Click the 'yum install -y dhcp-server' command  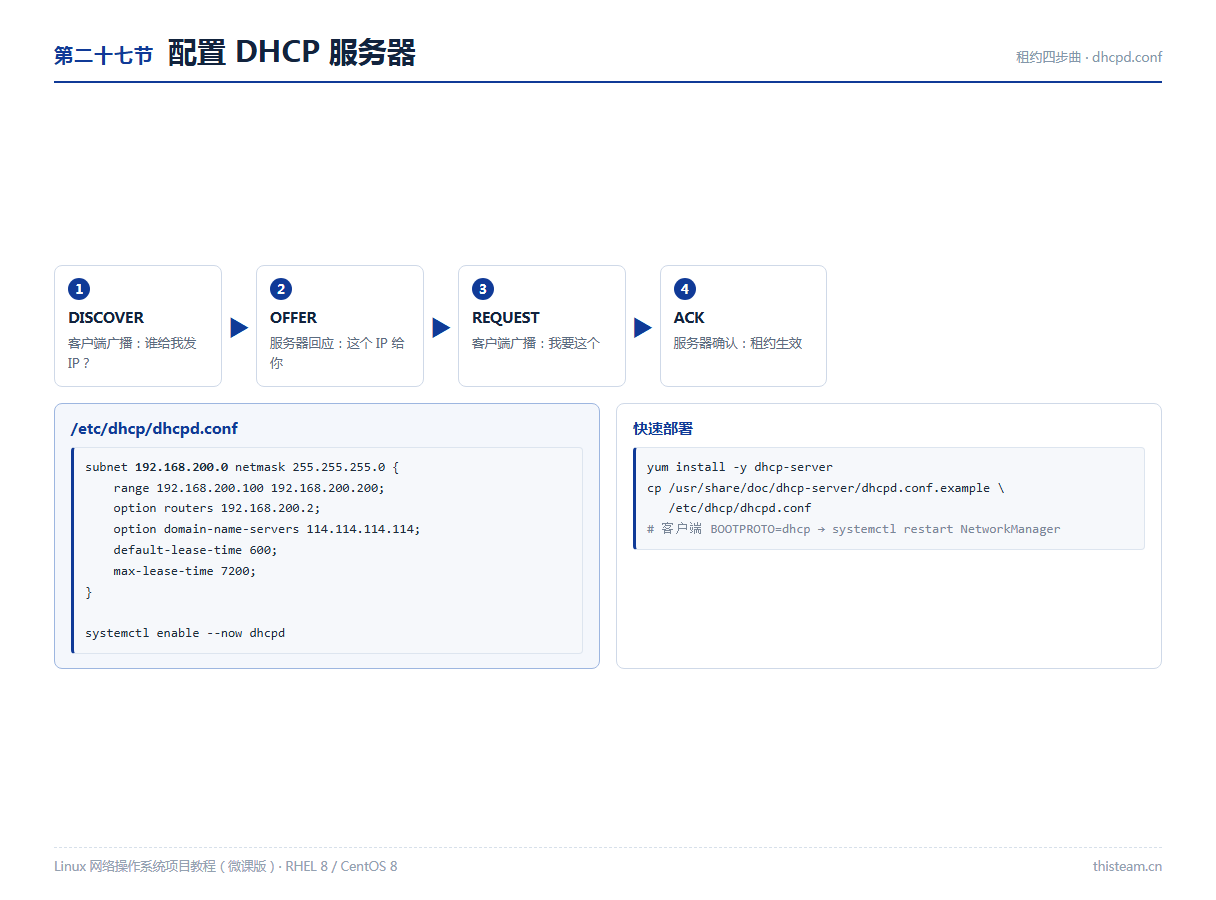click(740, 467)
